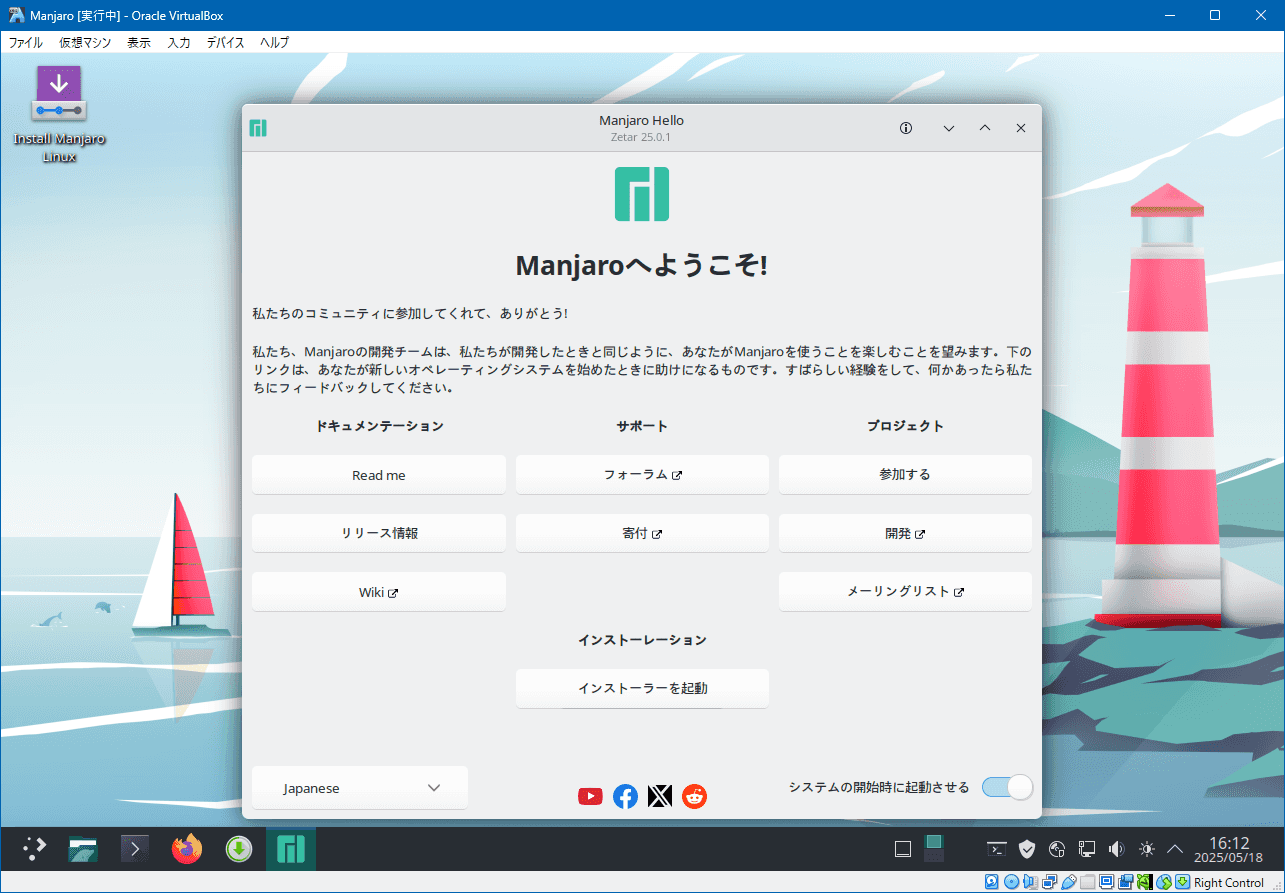The width and height of the screenshot is (1285, 893).
Task: Click the Read me button
Action: (379, 475)
